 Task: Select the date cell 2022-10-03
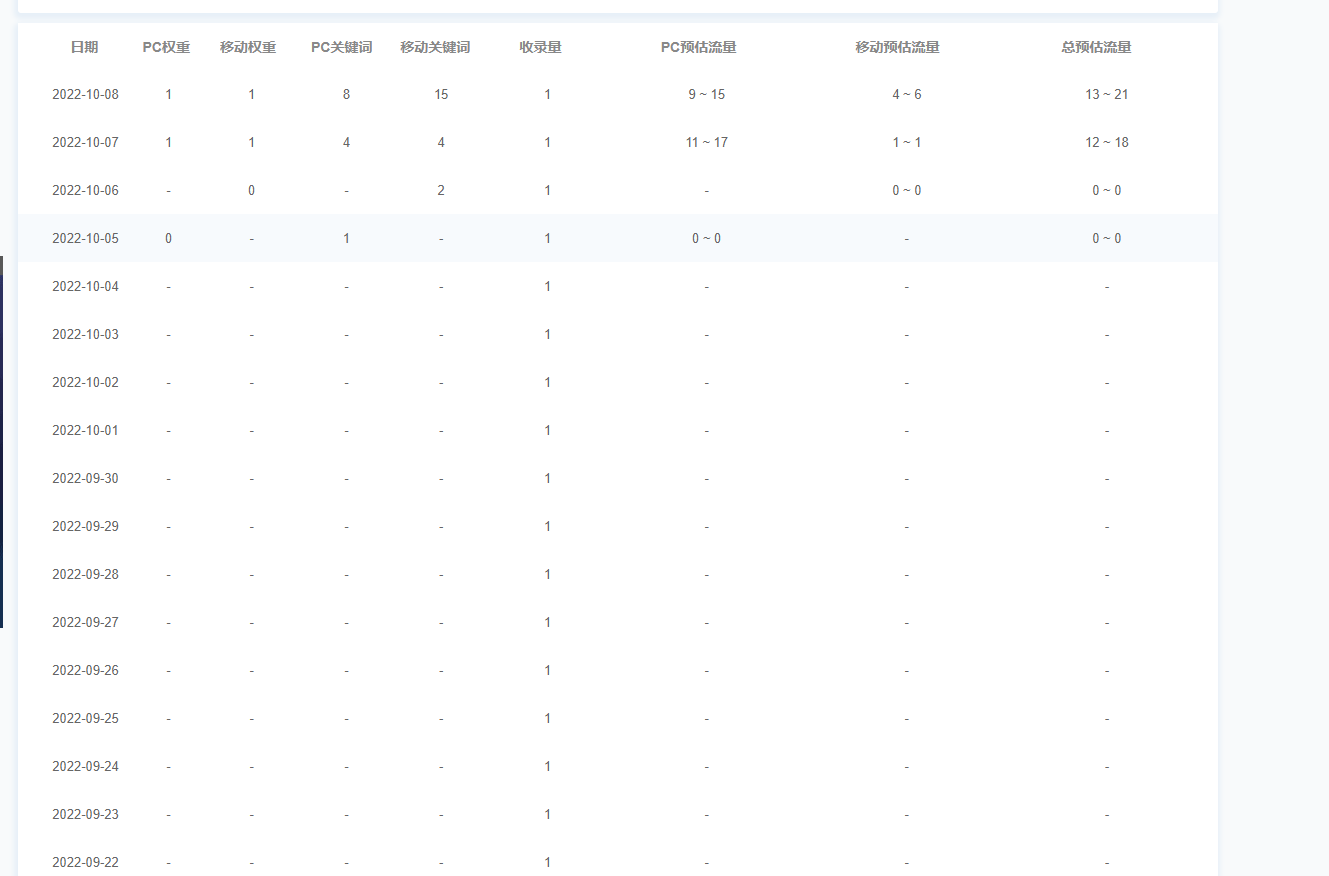point(85,334)
